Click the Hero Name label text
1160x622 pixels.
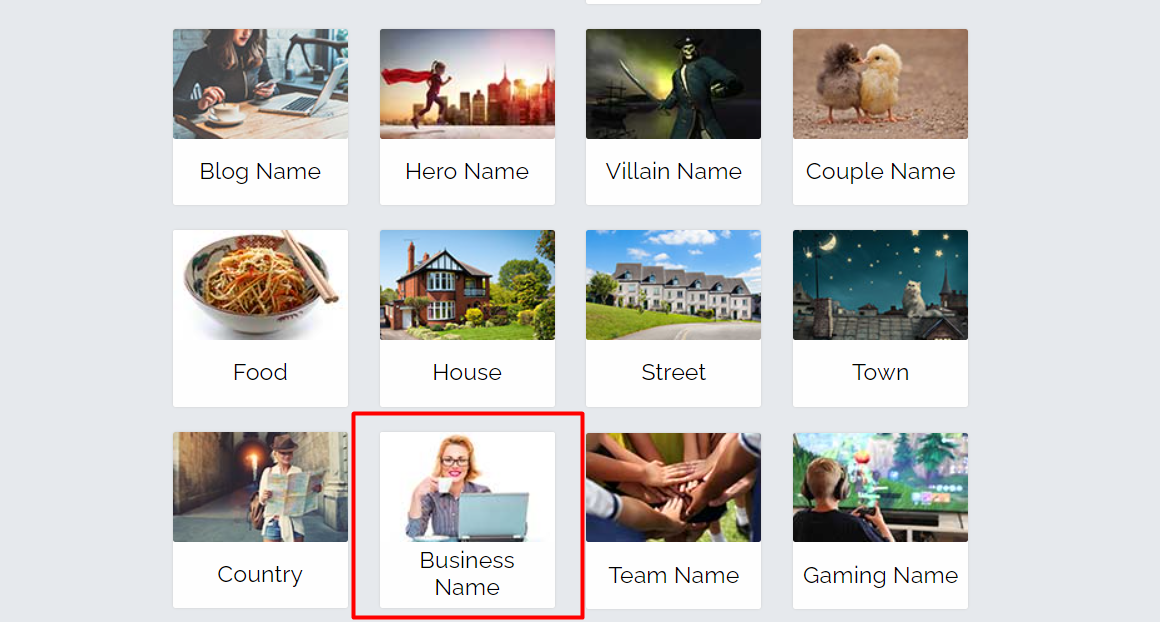[467, 171]
